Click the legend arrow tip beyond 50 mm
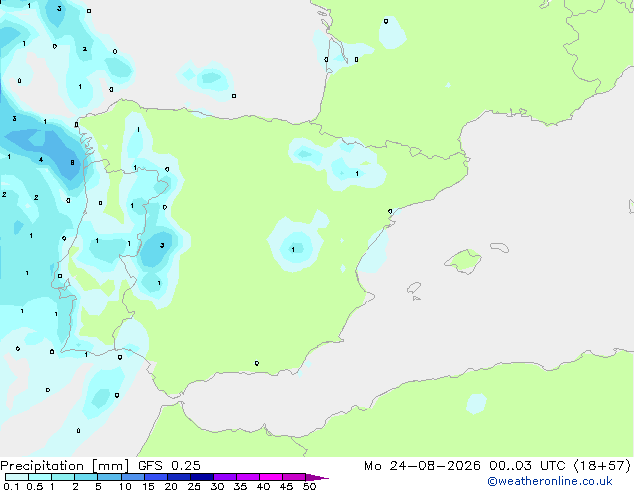Screen dimensions: 634x490 point(317,477)
